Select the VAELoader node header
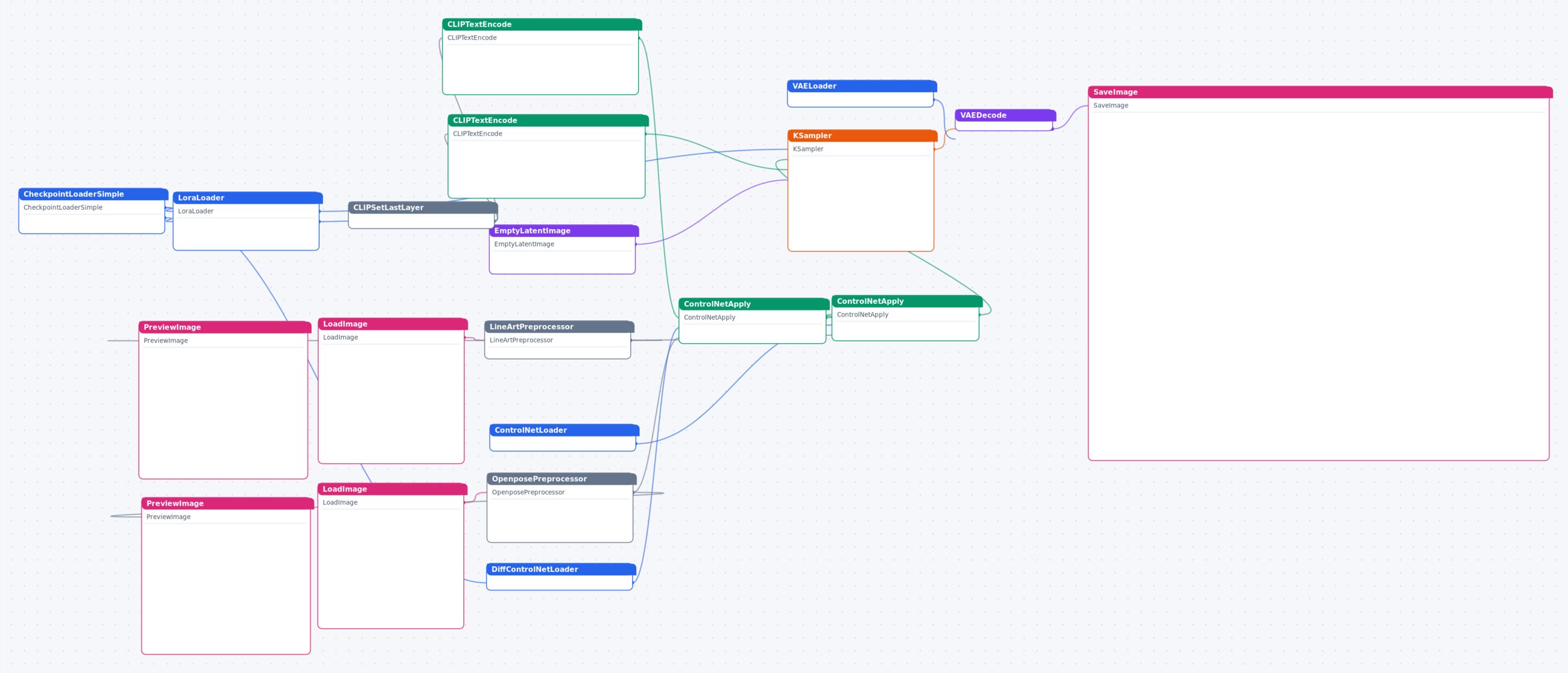The height and width of the screenshot is (673, 1568). click(862, 86)
